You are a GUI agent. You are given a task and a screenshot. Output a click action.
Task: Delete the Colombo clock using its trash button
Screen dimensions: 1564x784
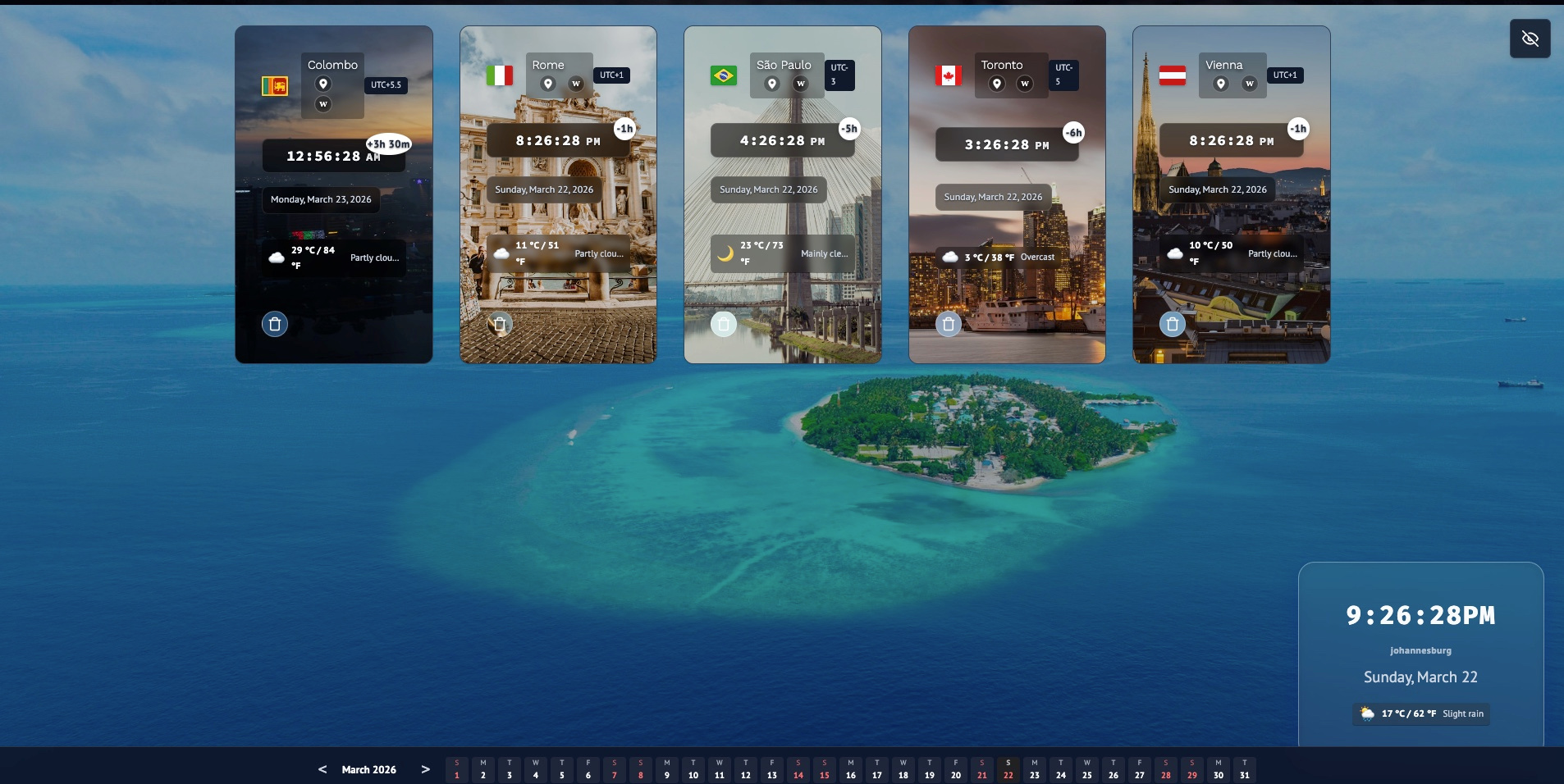point(275,323)
